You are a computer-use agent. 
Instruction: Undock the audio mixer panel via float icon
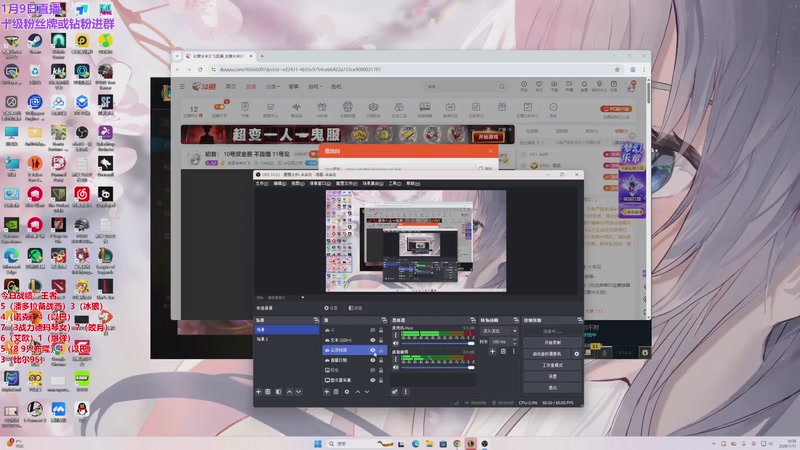pos(472,320)
